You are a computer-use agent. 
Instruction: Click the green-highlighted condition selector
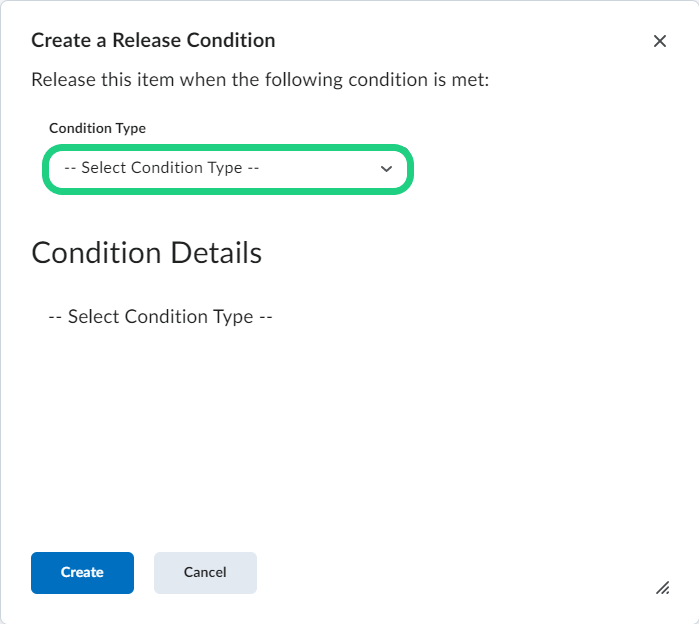click(228, 169)
